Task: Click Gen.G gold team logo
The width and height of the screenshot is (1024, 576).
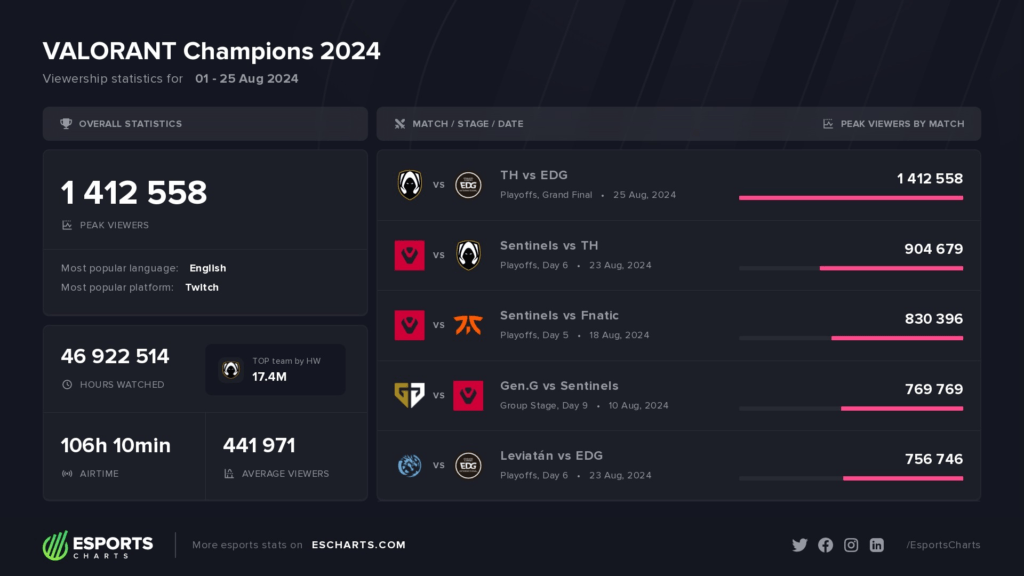Action: point(409,395)
